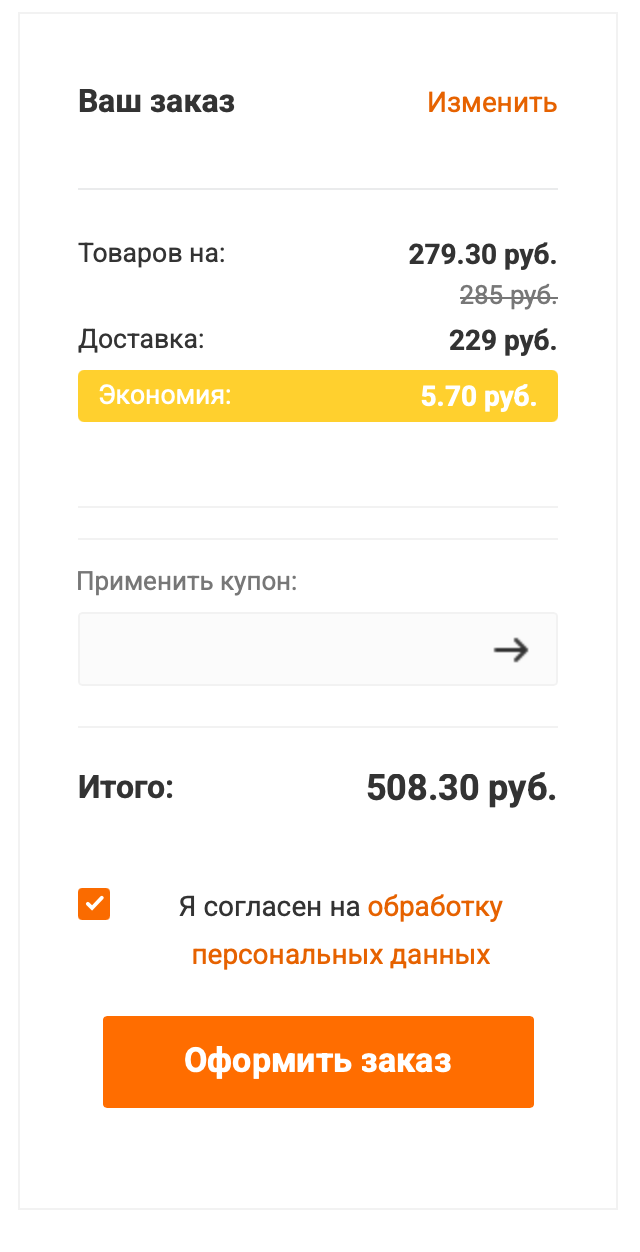Click the Изменить link to edit order
Viewport: 640px width, 1252px height.
point(492,102)
